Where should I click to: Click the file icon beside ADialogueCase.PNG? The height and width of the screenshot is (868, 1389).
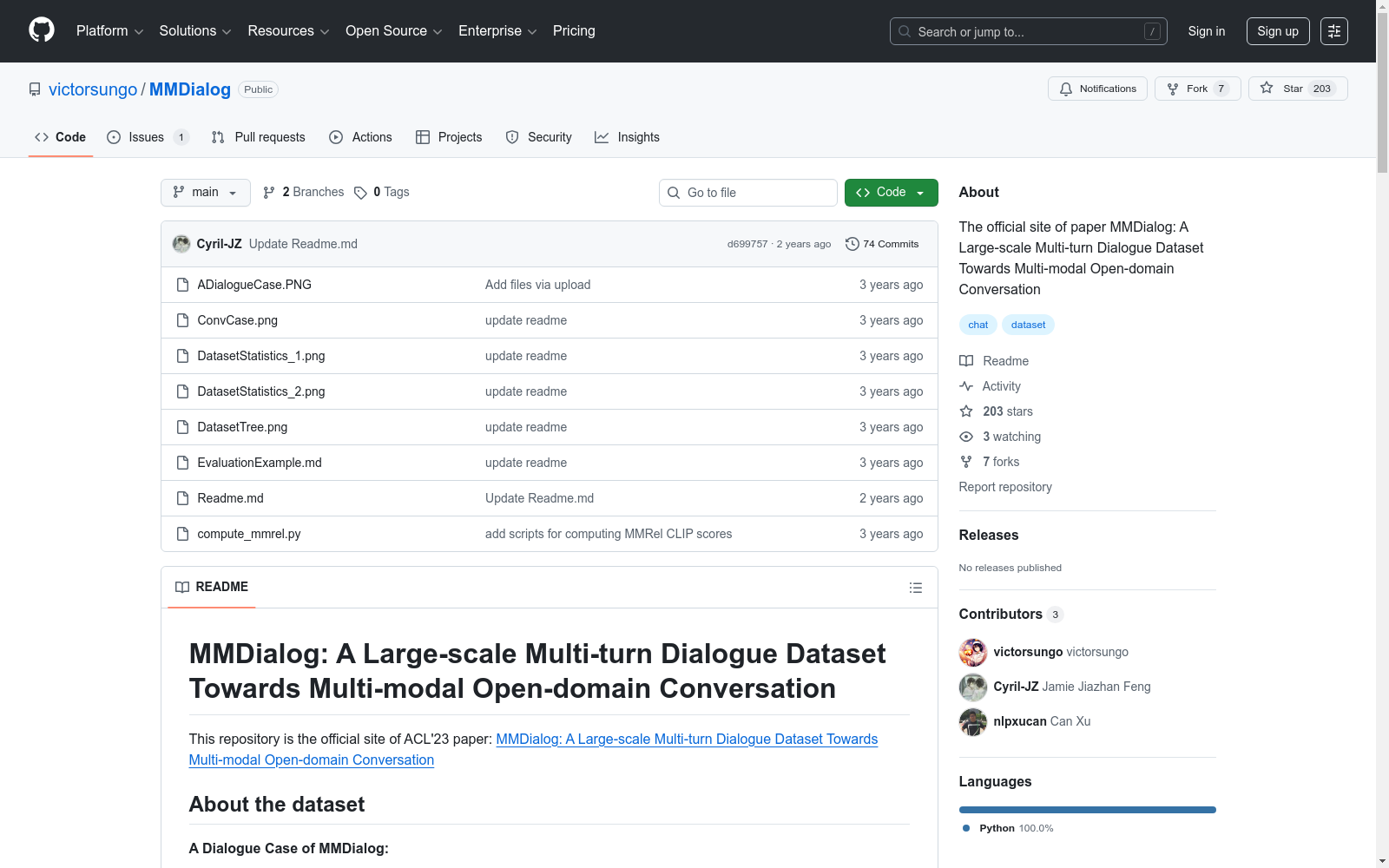[x=182, y=285]
